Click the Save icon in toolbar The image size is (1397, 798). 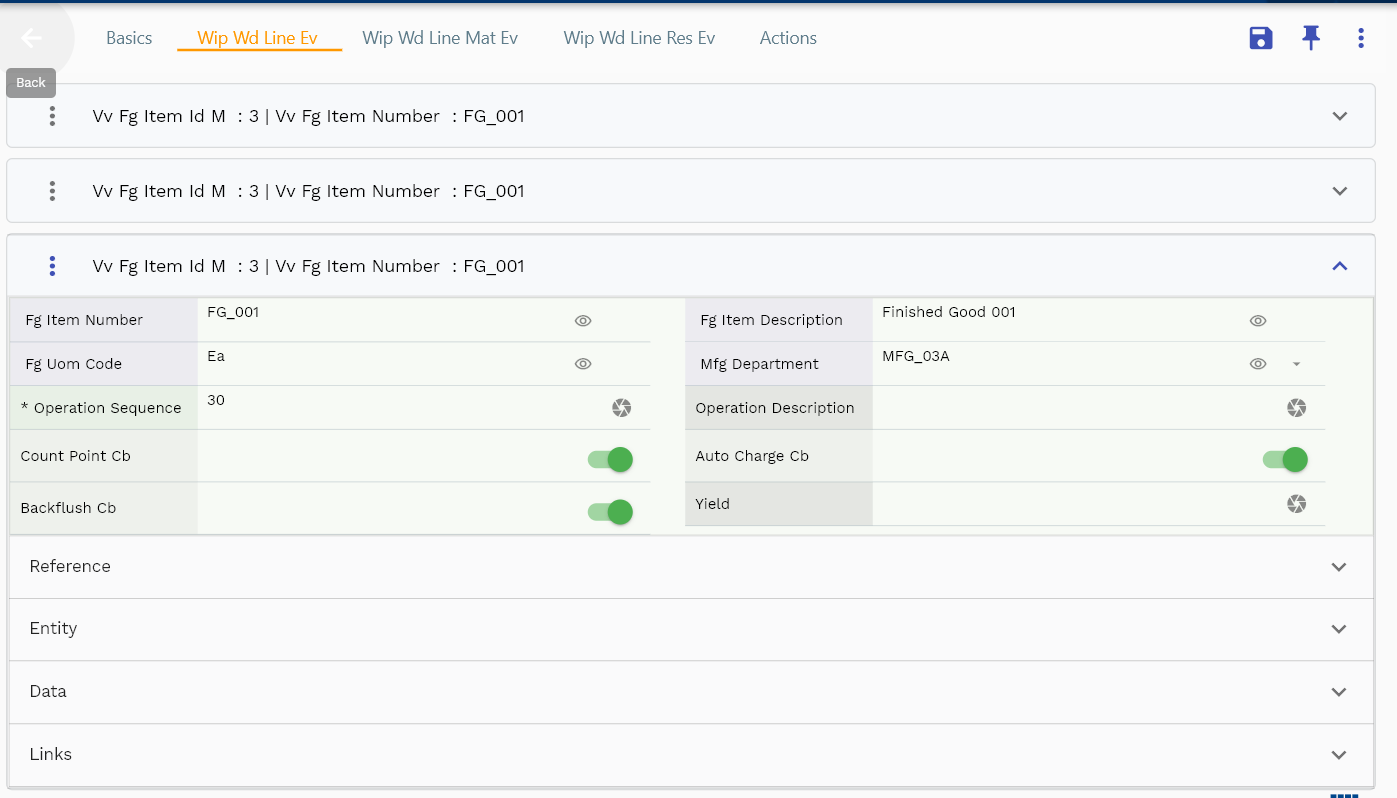point(1260,37)
